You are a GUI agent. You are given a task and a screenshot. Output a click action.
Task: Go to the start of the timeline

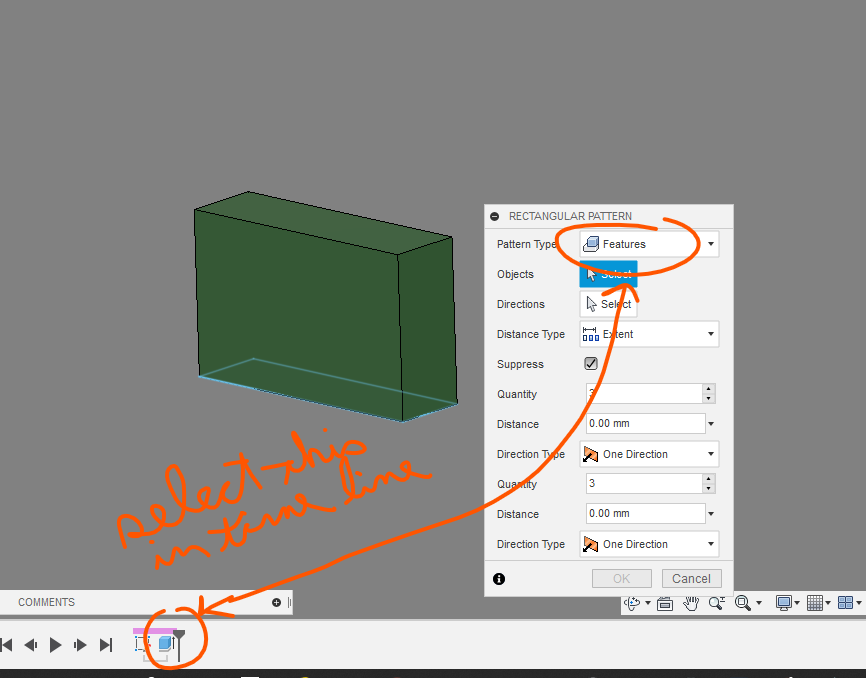7,644
